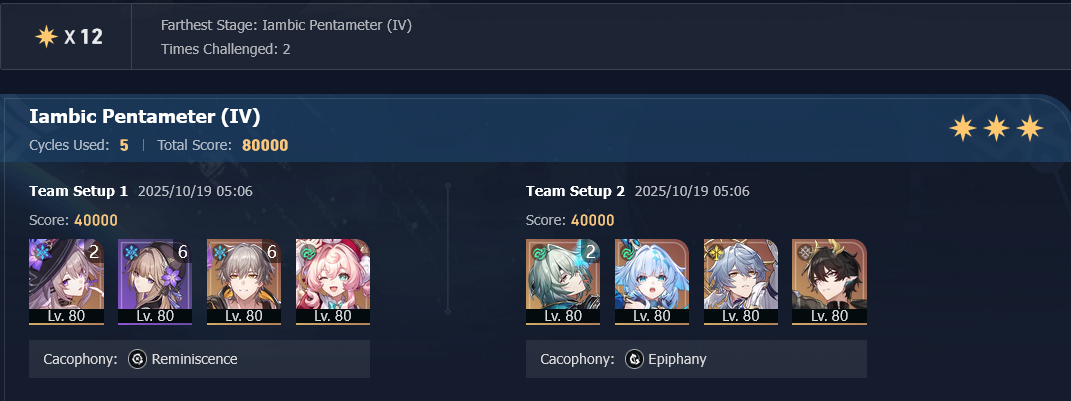Click the star icon beside X 12
Image resolution: width=1071 pixels, height=401 pixels.
[x=46, y=37]
